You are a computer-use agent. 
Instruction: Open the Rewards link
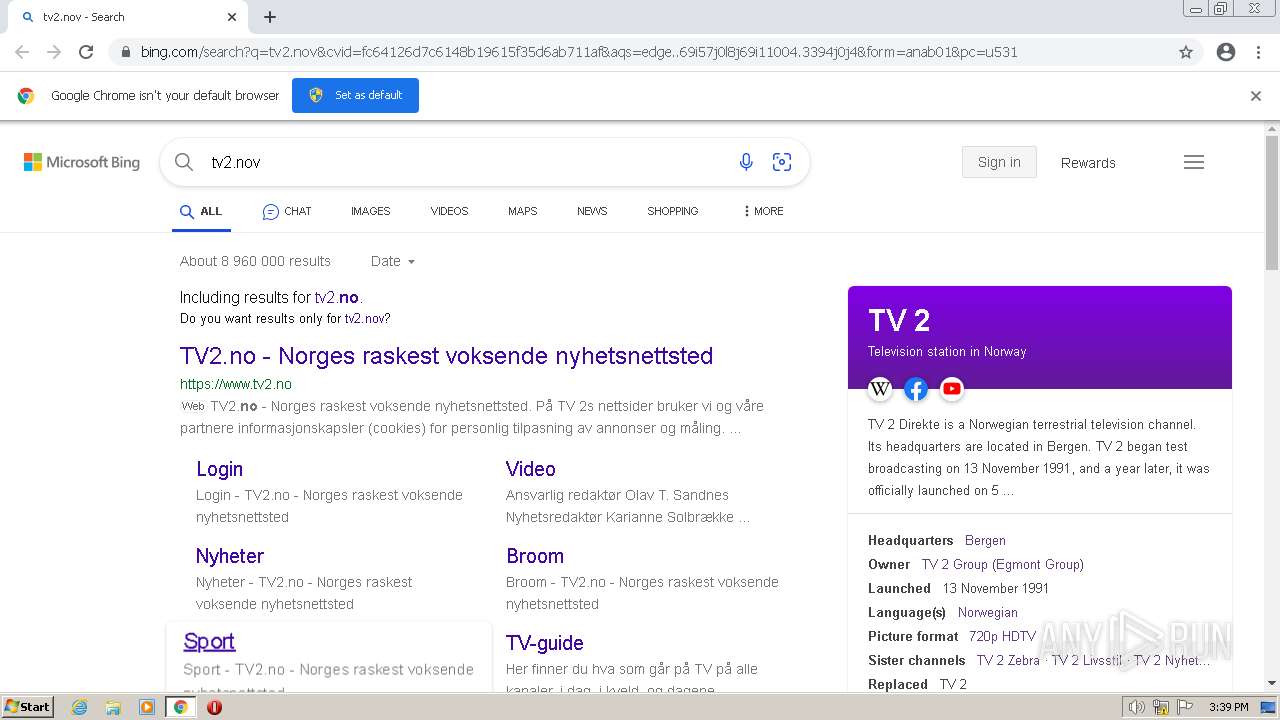1088,163
